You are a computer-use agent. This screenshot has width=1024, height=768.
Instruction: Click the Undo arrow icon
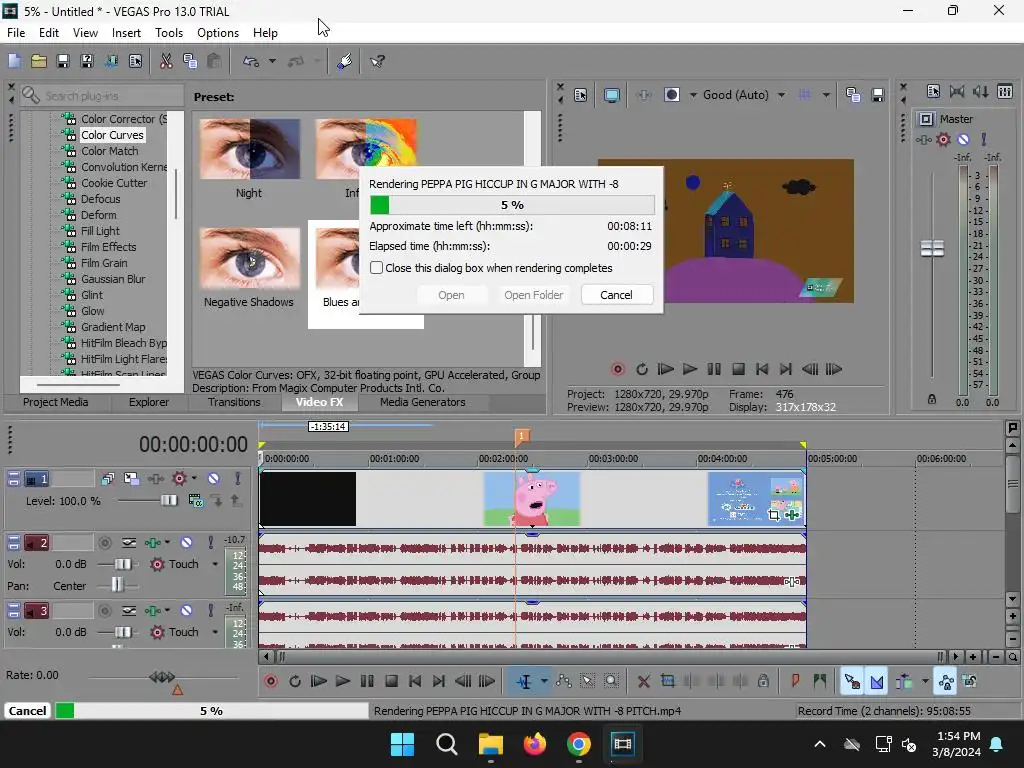251,61
